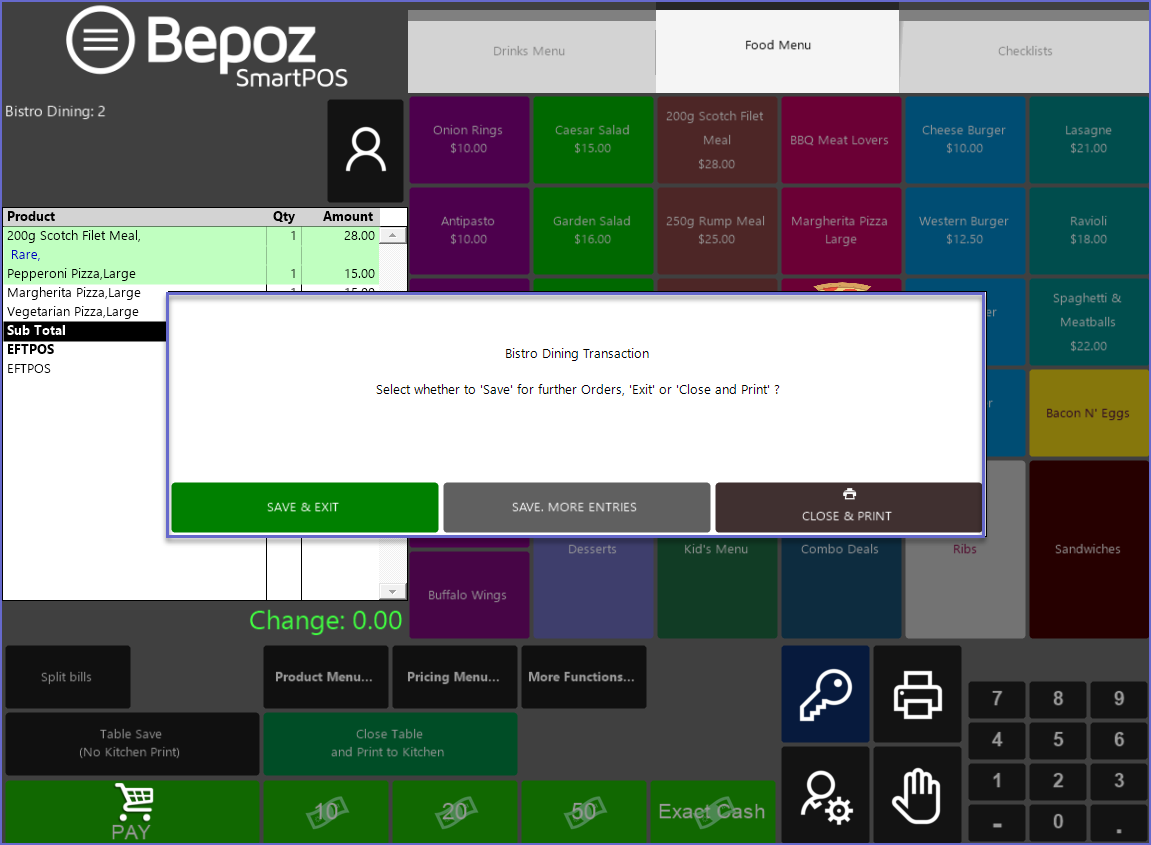
Task: Click the key icon button
Action: [x=825, y=694]
